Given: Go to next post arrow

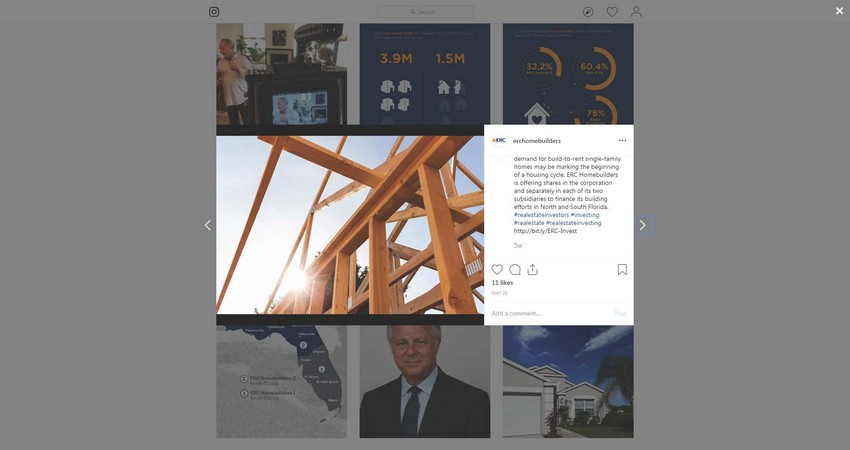Looking at the screenshot, I should coord(642,225).
